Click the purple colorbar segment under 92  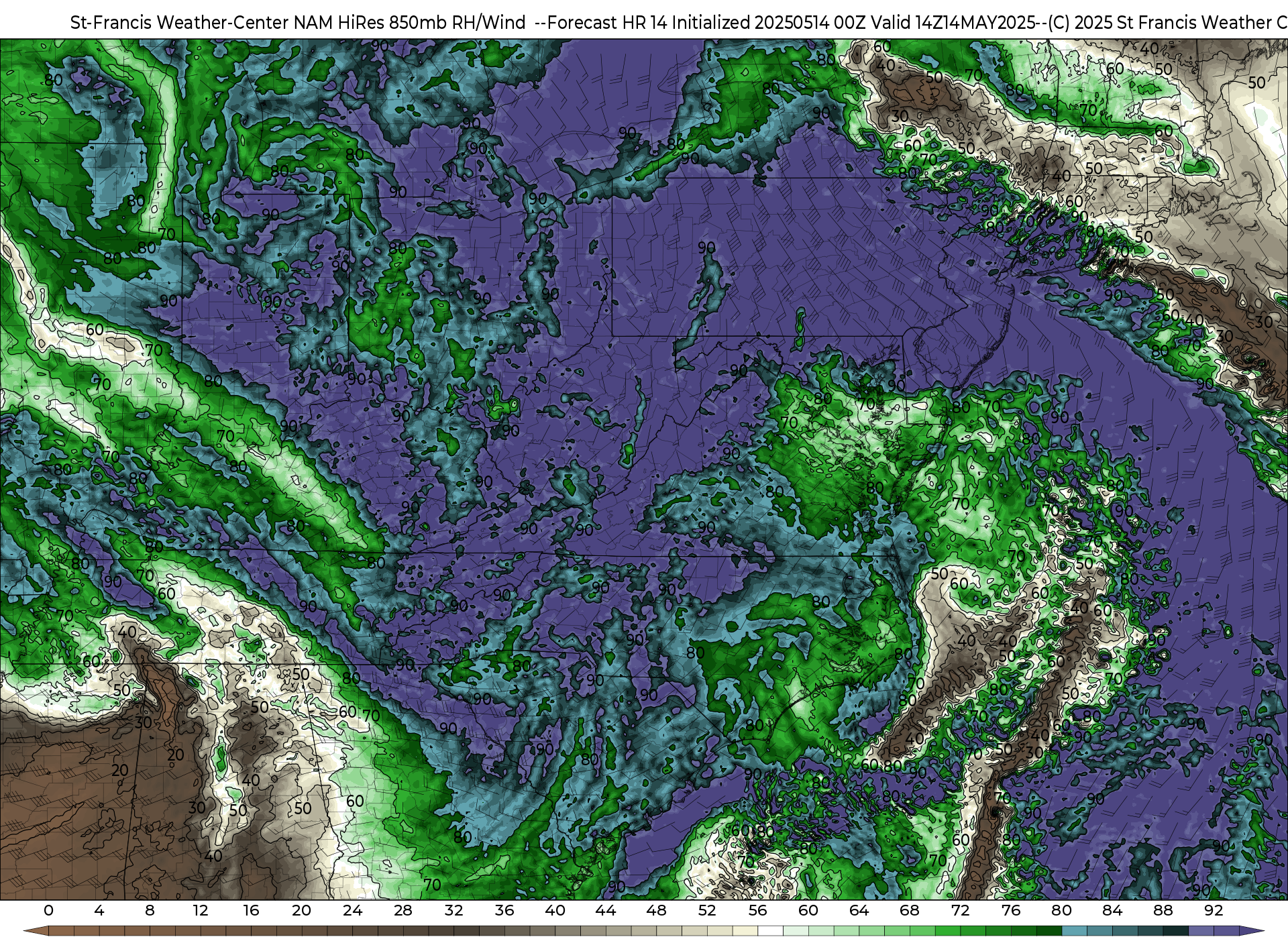(x=1226, y=931)
